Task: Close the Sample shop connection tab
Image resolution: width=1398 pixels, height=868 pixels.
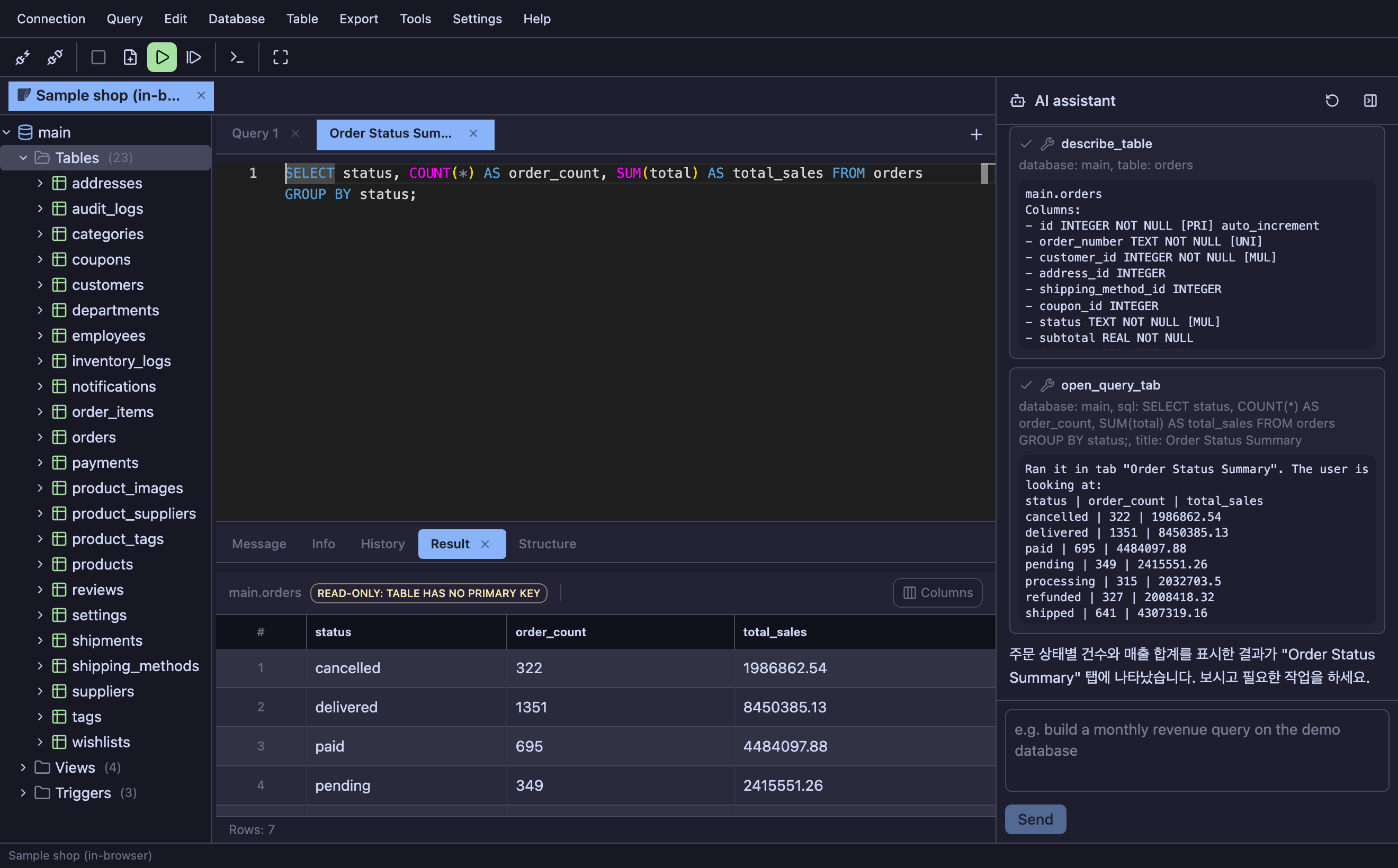Action: 201,95
